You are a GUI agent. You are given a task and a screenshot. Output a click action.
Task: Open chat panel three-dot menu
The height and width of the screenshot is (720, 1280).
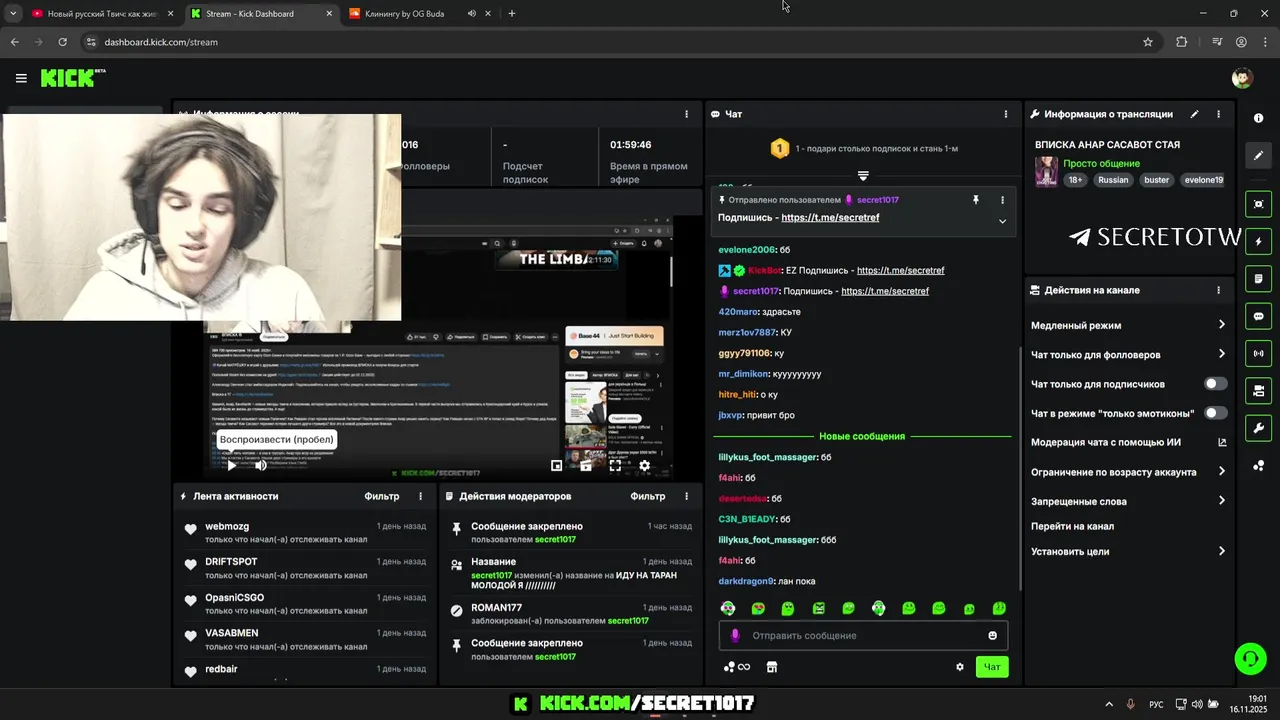(1005, 114)
